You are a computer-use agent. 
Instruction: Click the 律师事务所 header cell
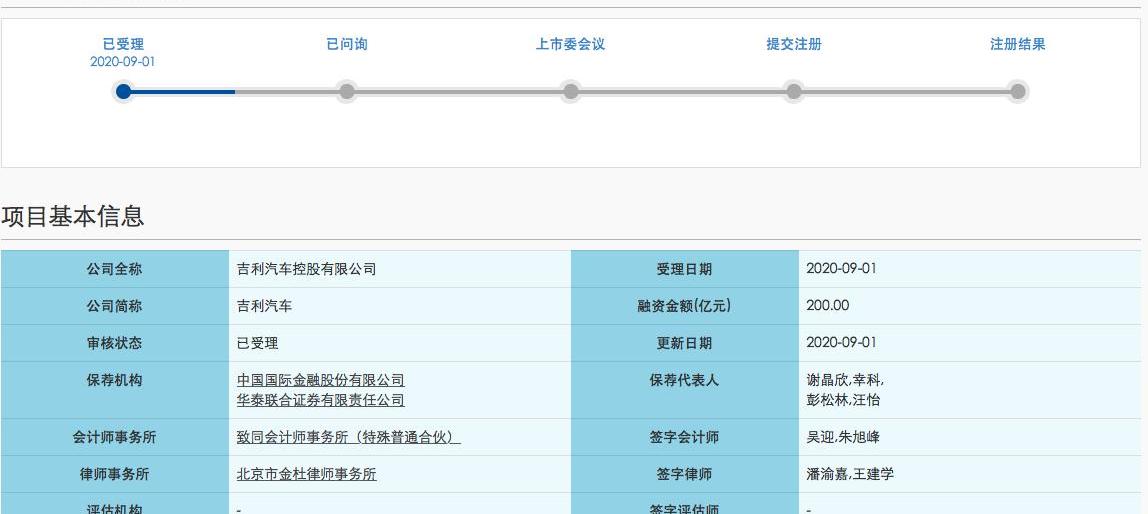(114, 474)
